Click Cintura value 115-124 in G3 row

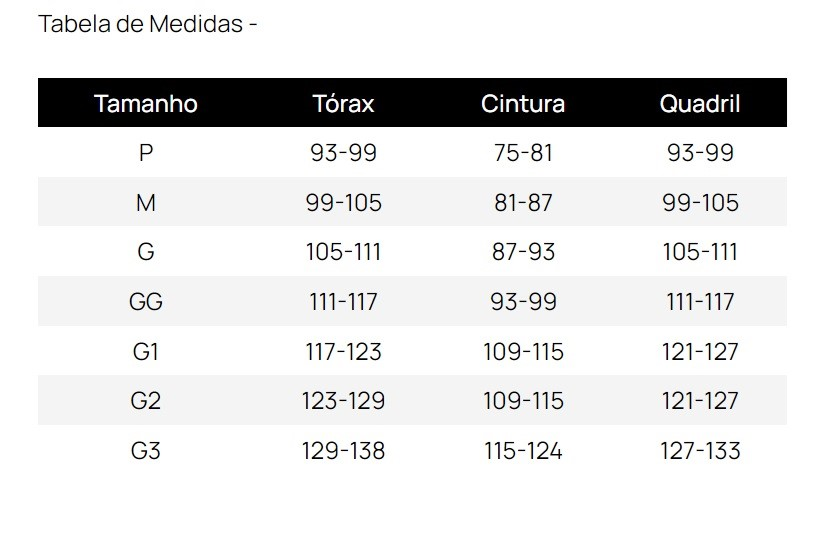click(523, 451)
